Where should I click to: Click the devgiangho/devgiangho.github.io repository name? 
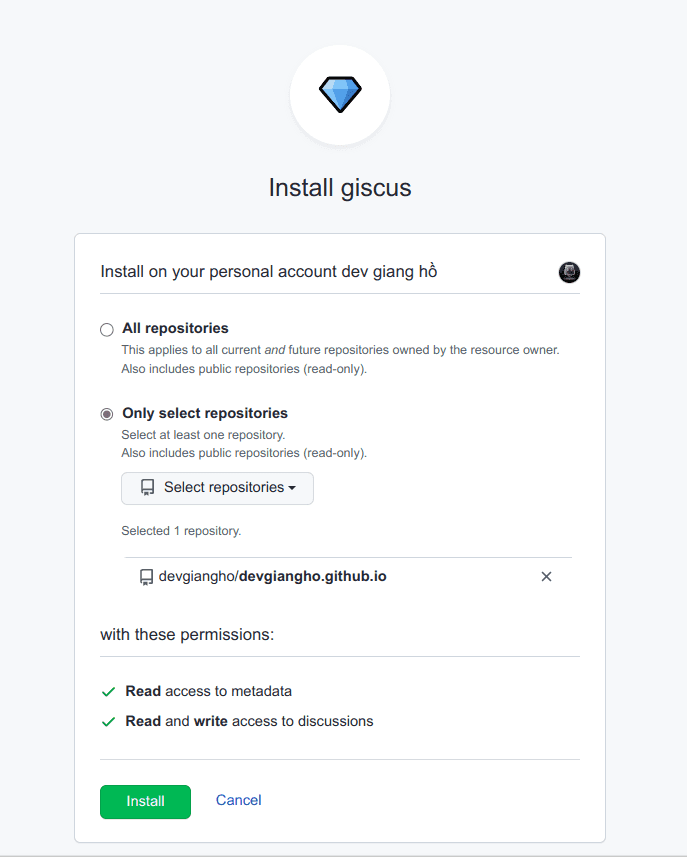[x=272, y=577]
